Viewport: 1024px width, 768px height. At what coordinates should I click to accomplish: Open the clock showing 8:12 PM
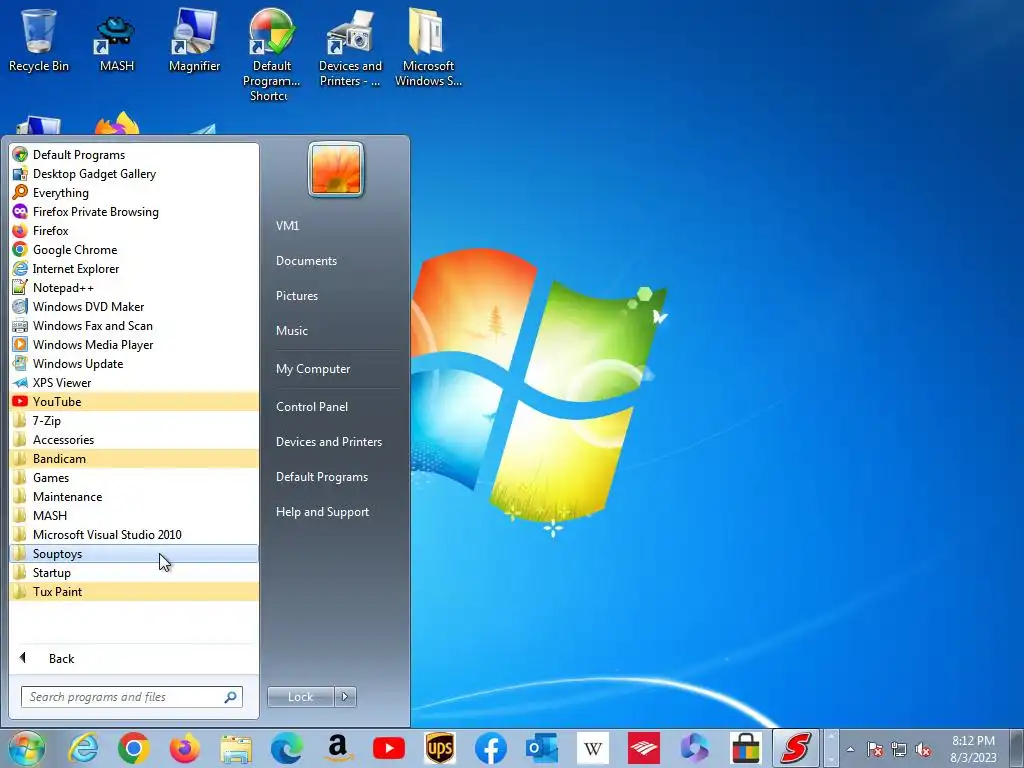click(973, 749)
